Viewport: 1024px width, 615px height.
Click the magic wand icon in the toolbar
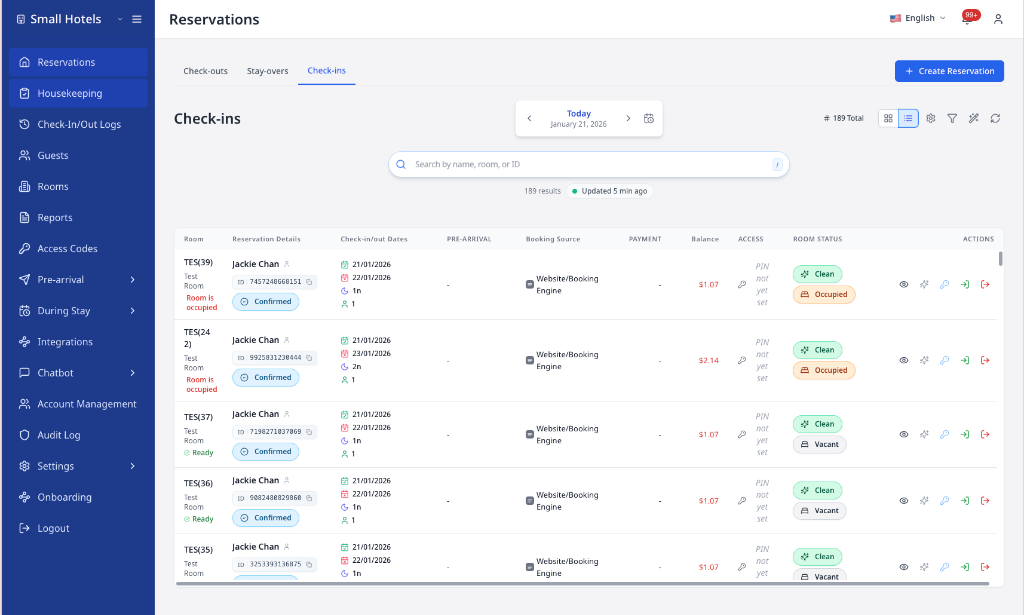pos(973,117)
